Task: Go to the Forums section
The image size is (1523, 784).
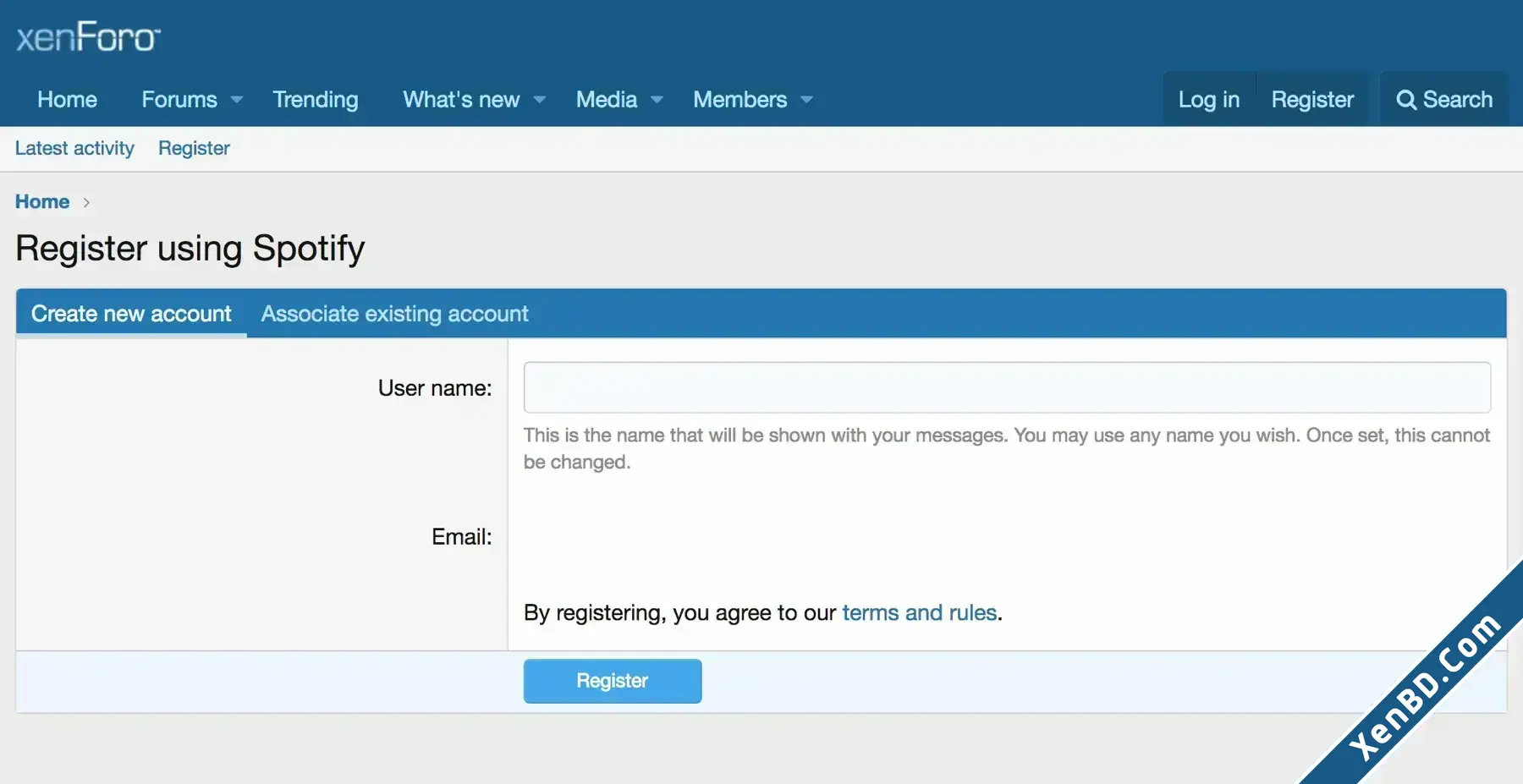Action: [179, 100]
